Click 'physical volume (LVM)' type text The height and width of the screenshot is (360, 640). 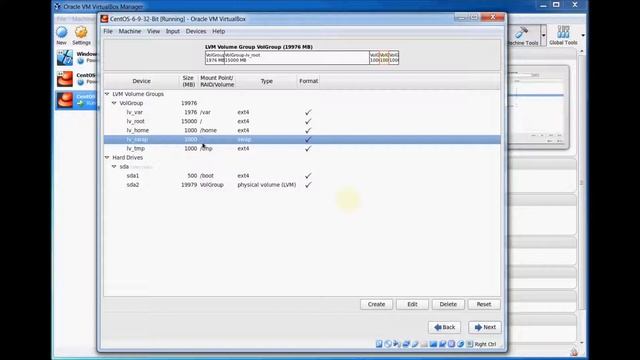[267, 185]
